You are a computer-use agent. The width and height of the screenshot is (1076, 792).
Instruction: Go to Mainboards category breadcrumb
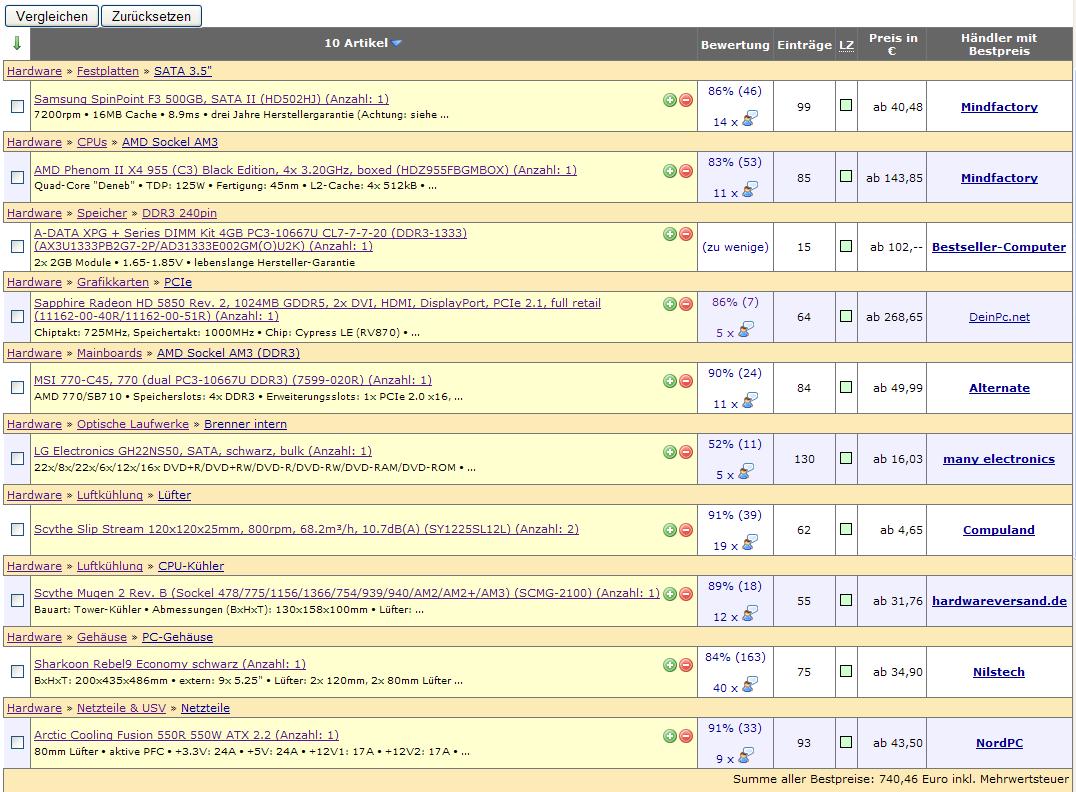[x=109, y=353]
